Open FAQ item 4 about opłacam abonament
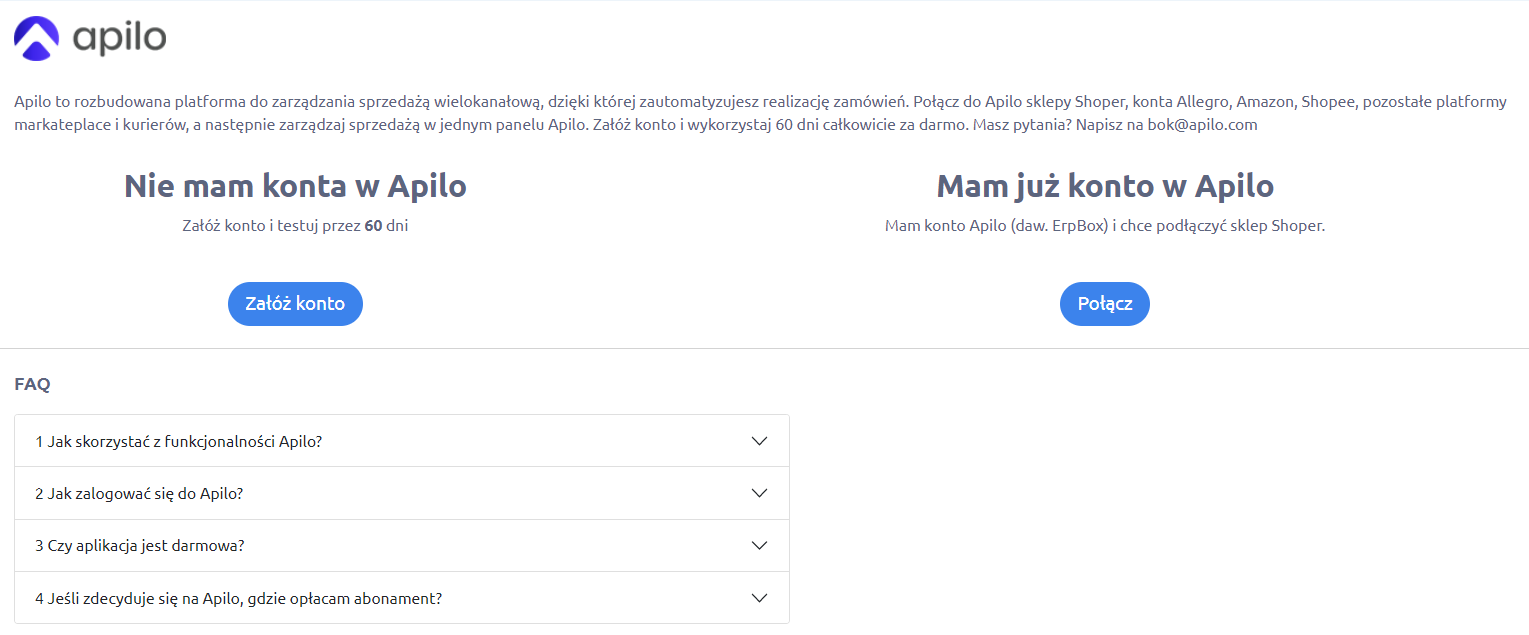Screen dimensions: 1529x635 pos(402,598)
